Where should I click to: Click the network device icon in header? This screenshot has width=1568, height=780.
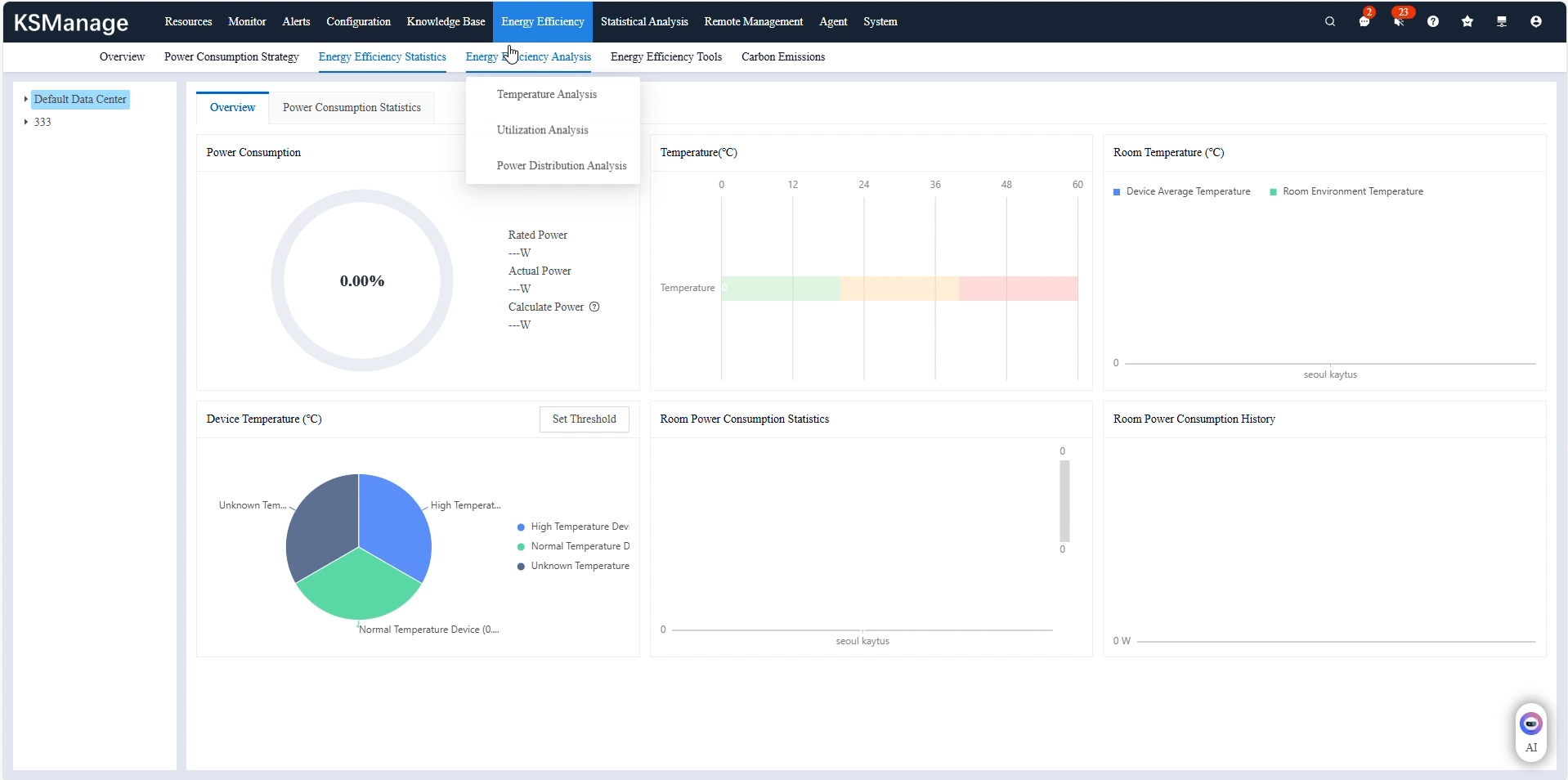tap(1502, 22)
